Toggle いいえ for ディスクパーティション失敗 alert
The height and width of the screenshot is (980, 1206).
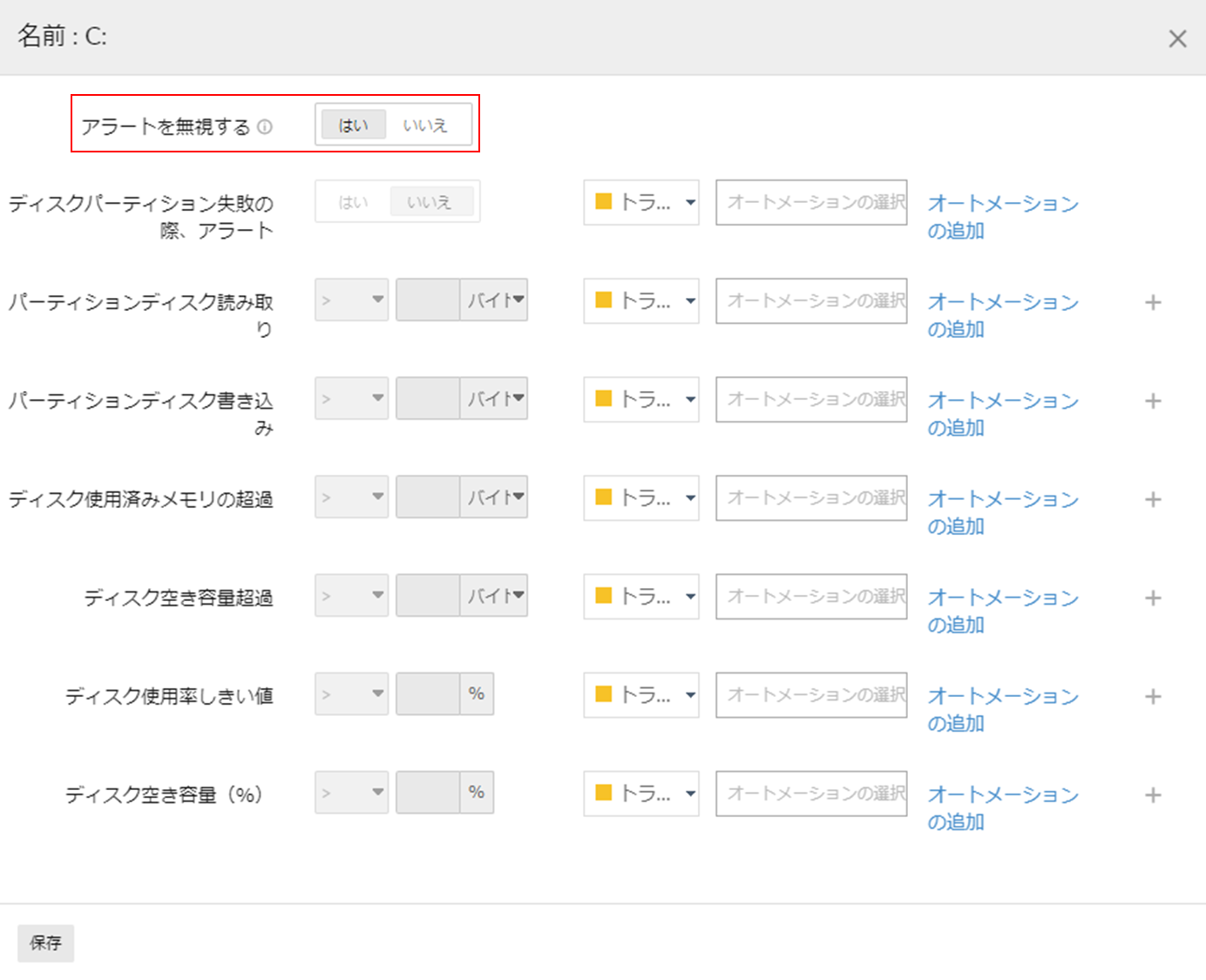tap(430, 202)
